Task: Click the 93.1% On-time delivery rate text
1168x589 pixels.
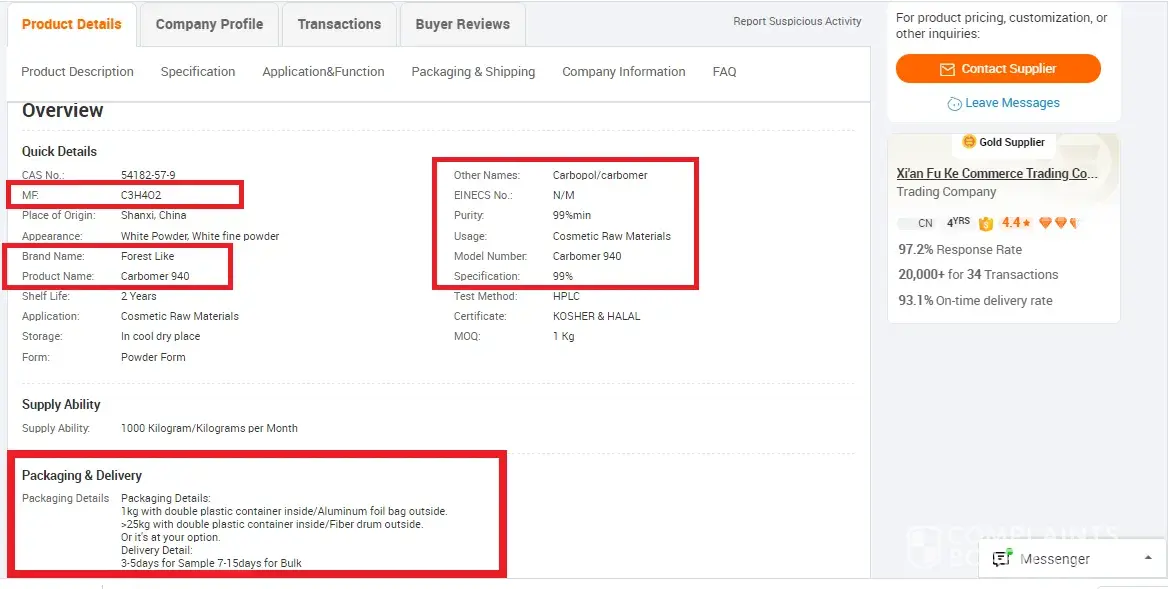Action: (975, 301)
